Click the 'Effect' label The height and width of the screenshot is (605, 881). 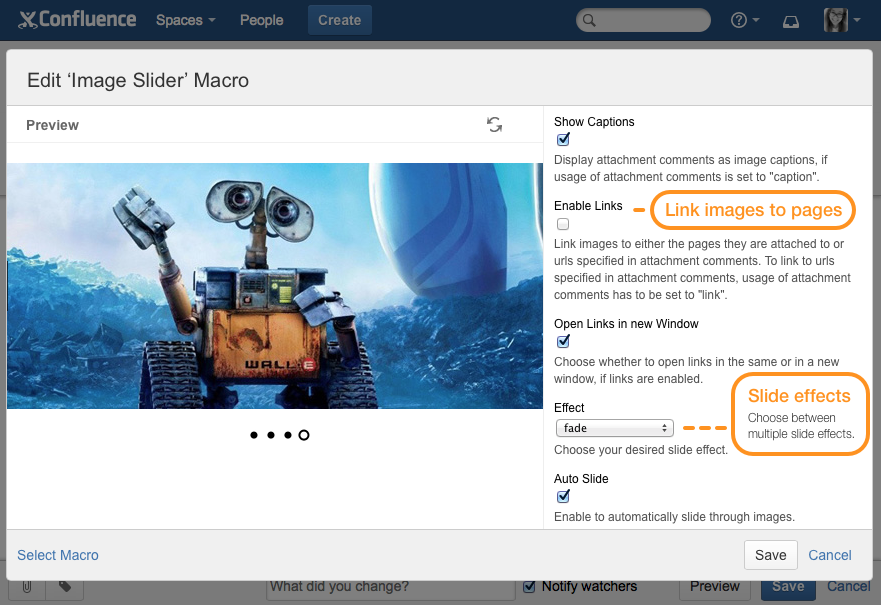569,408
